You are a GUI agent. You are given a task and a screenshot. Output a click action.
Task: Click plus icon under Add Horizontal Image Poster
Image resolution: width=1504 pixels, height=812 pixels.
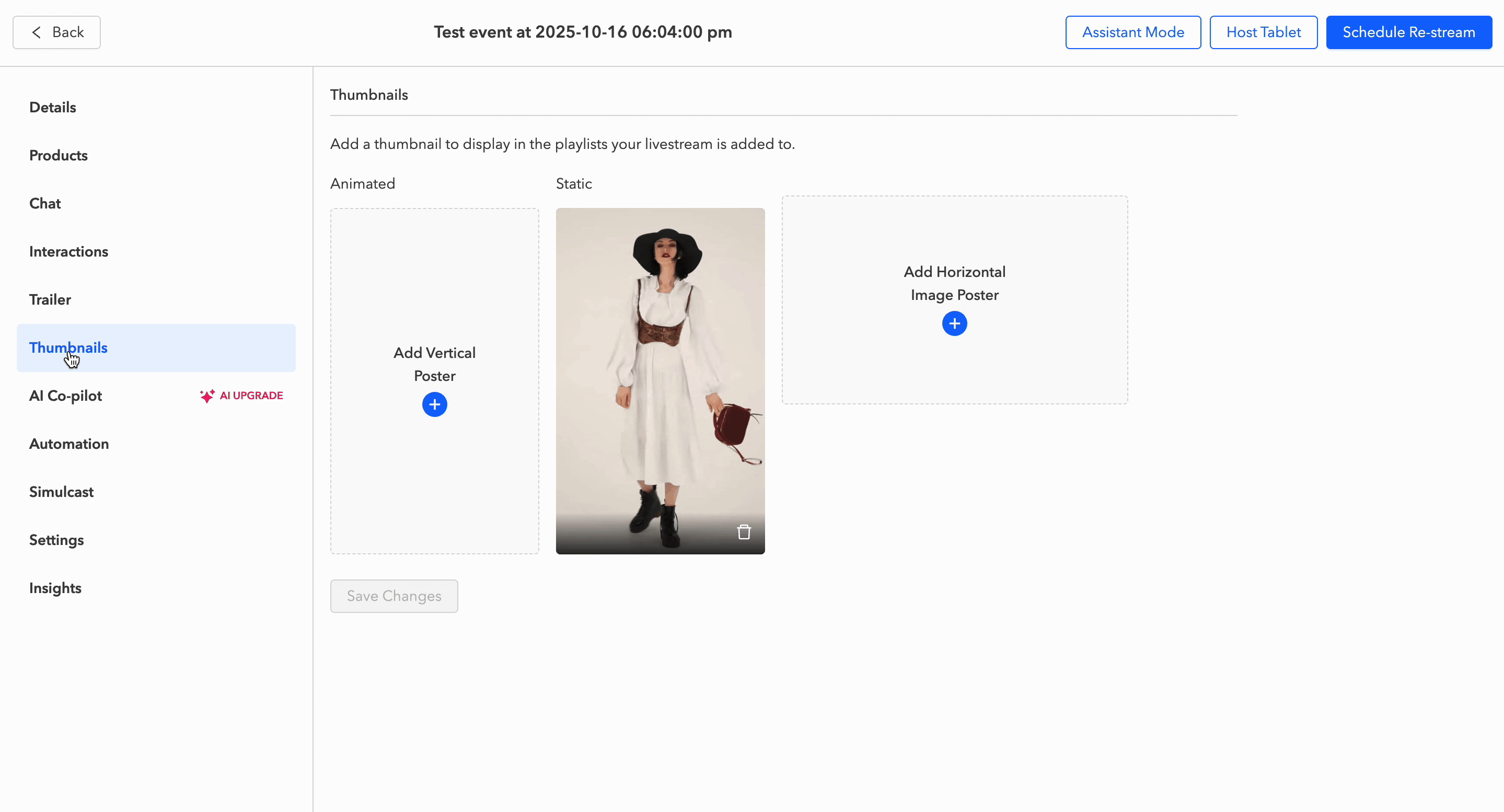click(x=954, y=323)
